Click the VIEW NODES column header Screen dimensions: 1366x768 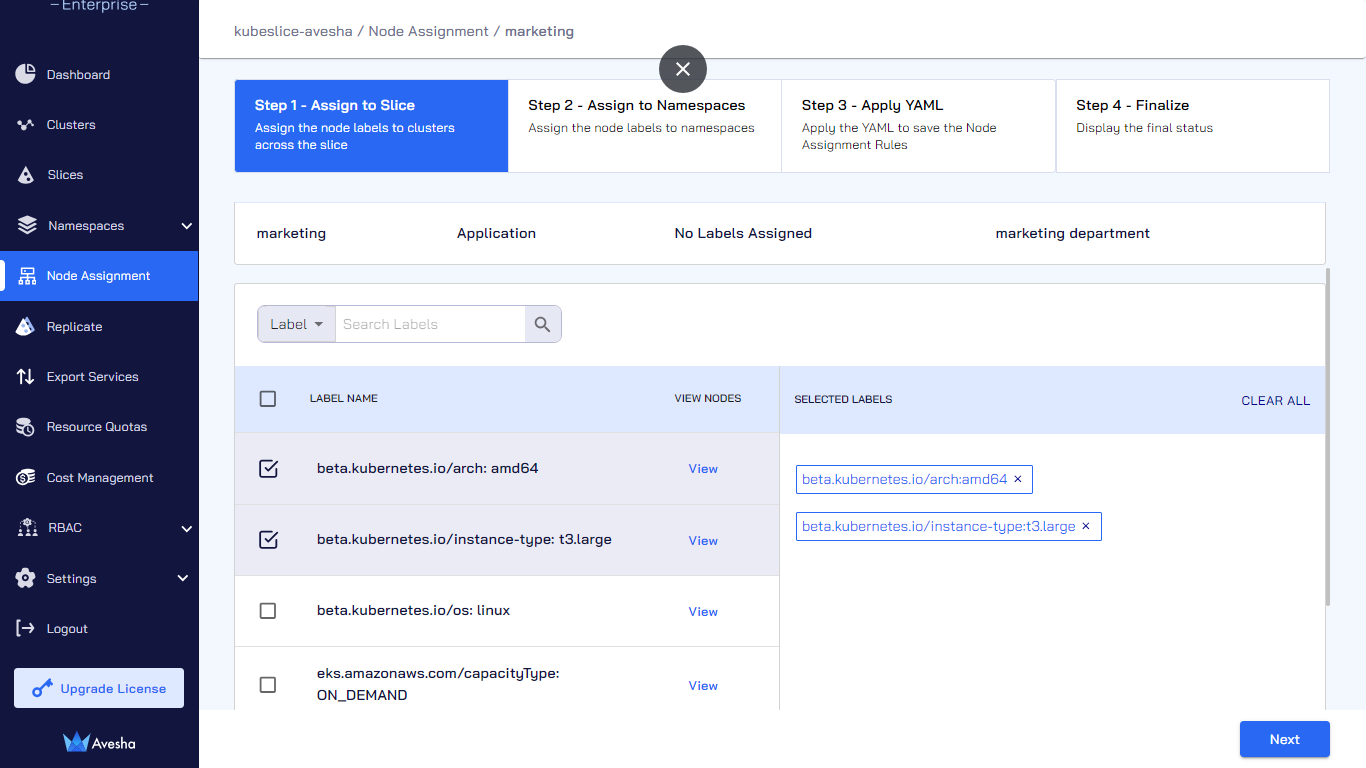(x=708, y=398)
